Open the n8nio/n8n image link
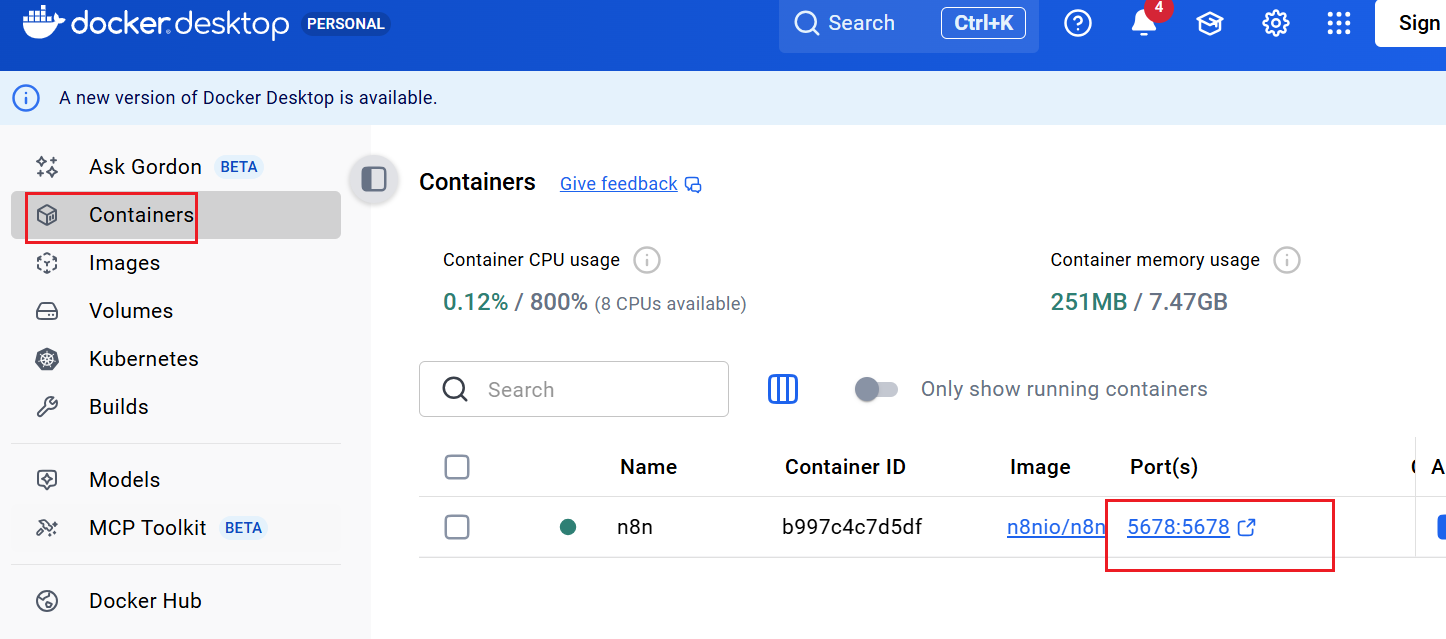The width and height of the screenshot is (1446, 639). [1056, 527]
